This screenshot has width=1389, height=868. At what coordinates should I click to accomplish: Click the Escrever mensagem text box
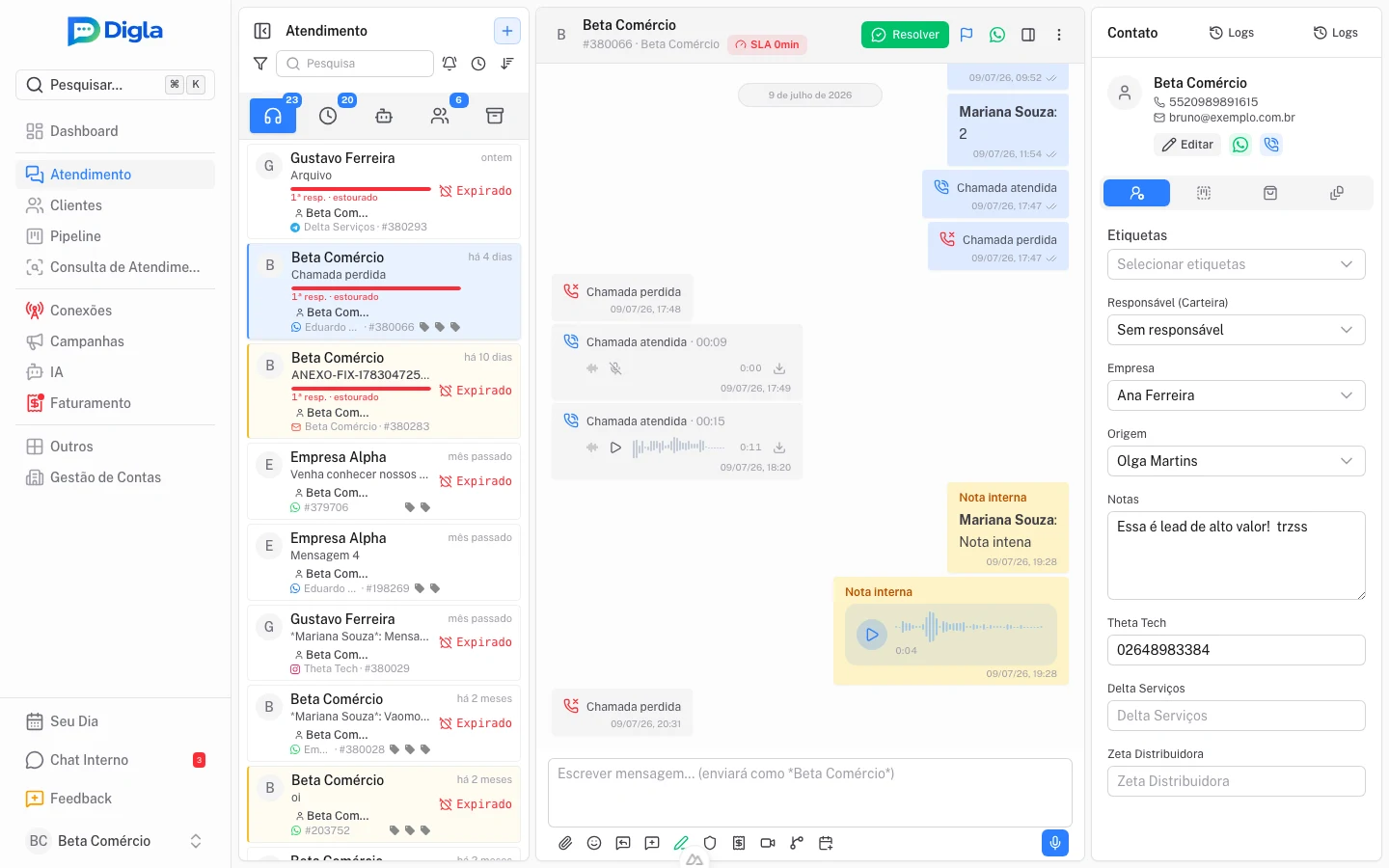click(x=810, y=793)
